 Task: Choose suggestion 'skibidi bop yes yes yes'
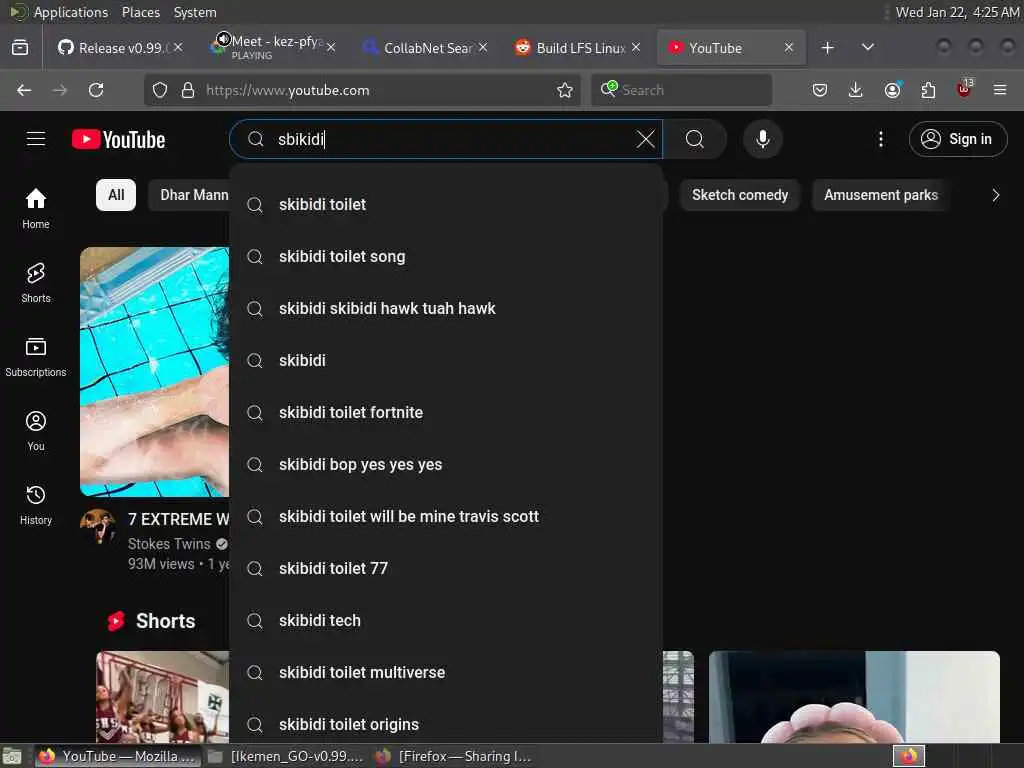pos(446,464)
